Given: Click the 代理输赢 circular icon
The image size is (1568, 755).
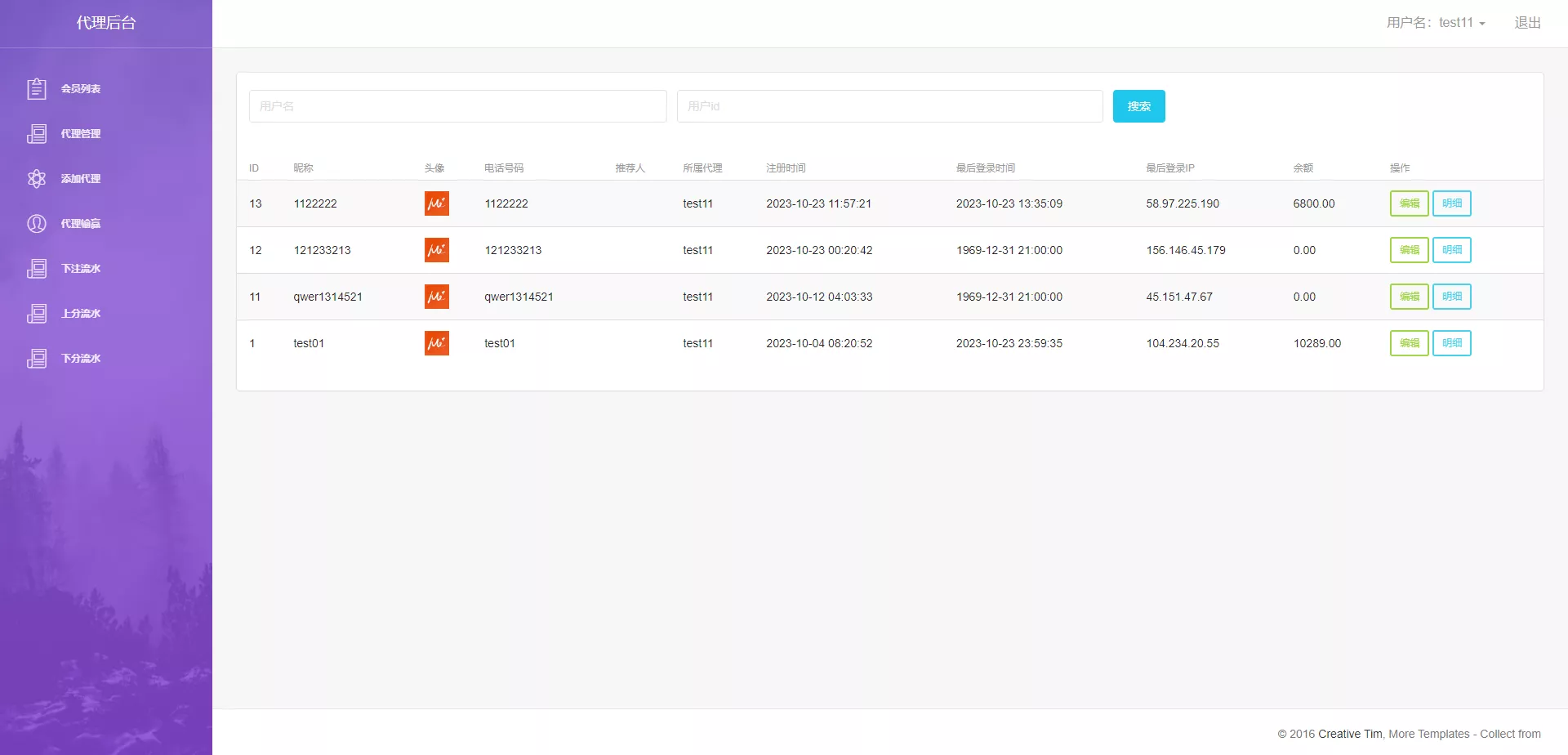Looking at the screenshot, I should 37,223.
